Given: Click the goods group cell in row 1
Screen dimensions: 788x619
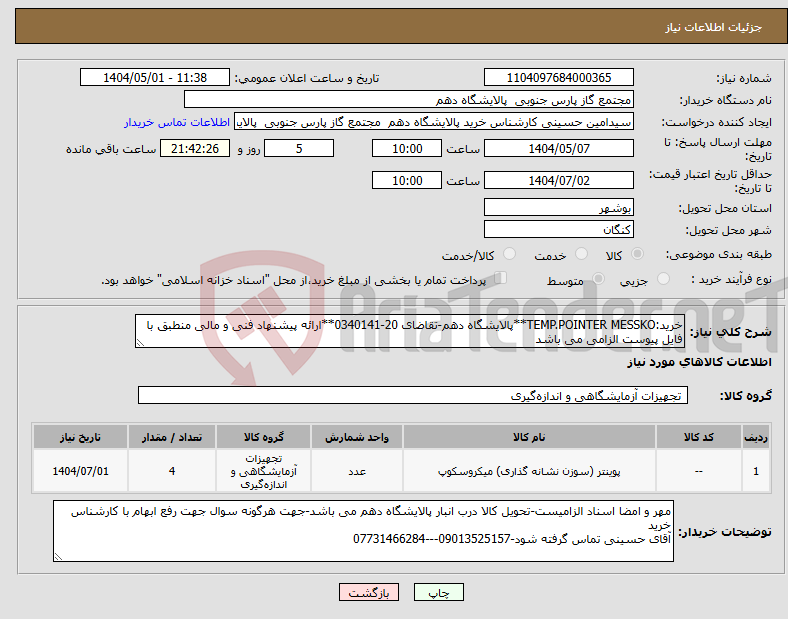Looking at the screenshot, I should (x=264, y=471).
